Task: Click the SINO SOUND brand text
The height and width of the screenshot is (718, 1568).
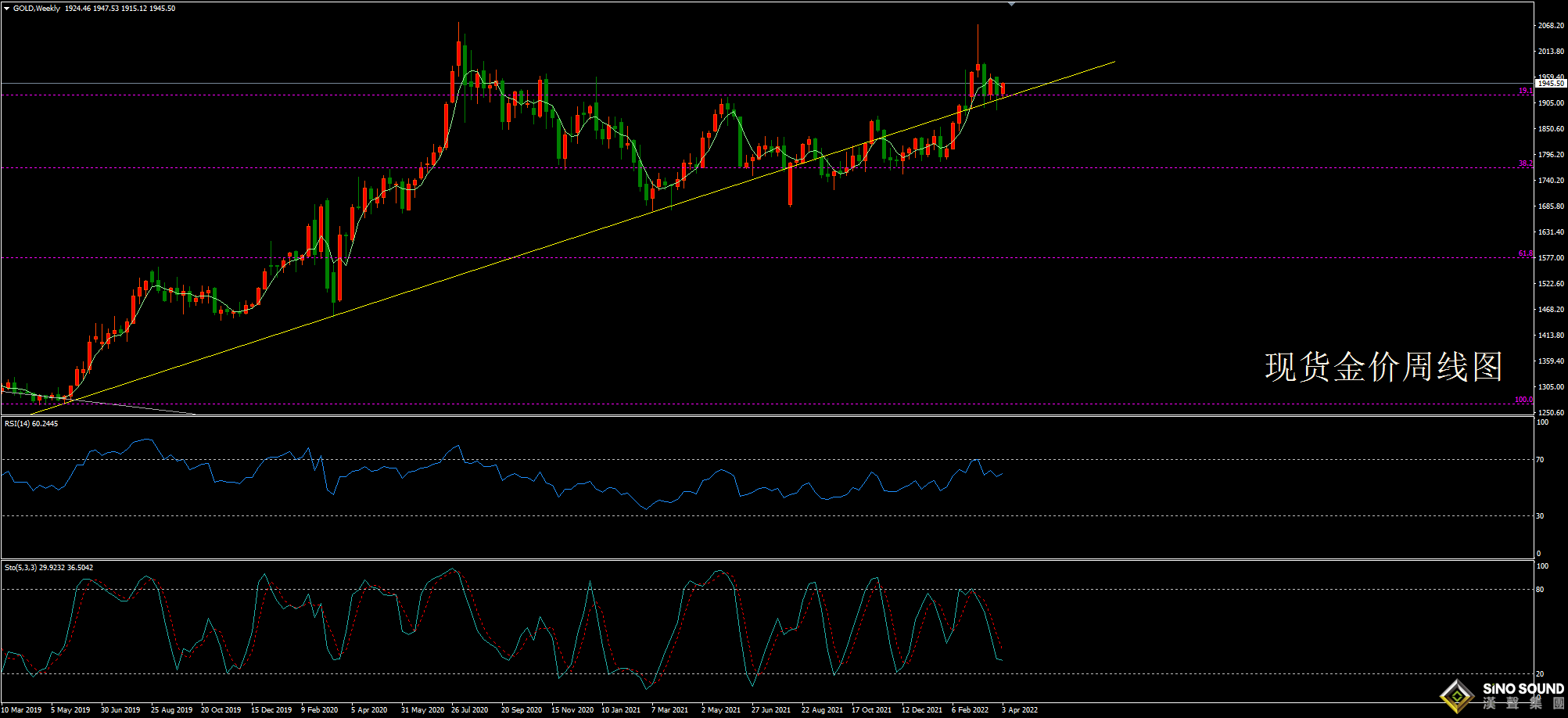Action: point(1523,689)
